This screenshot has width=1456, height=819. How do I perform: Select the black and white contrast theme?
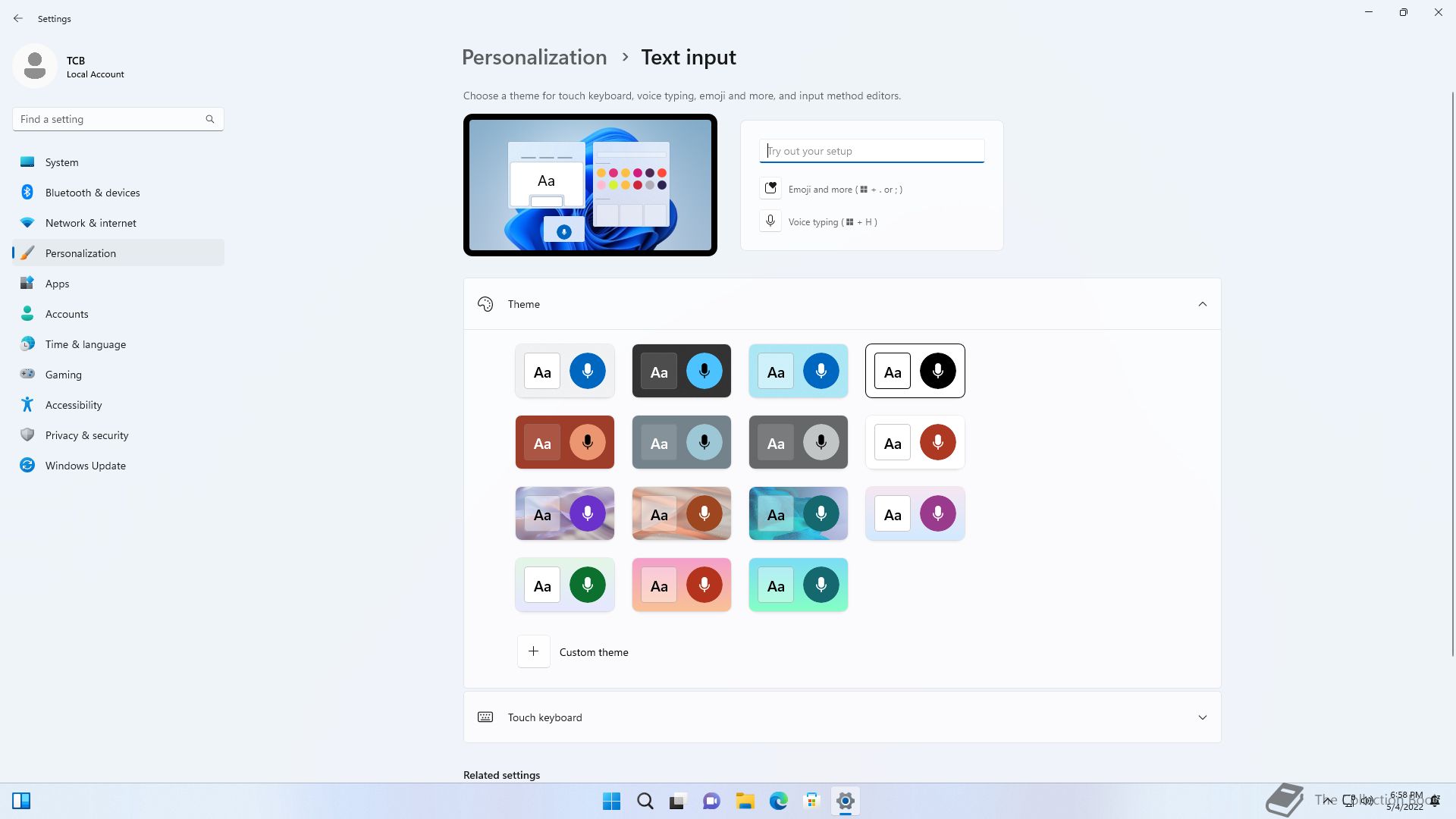pos(915,371)
